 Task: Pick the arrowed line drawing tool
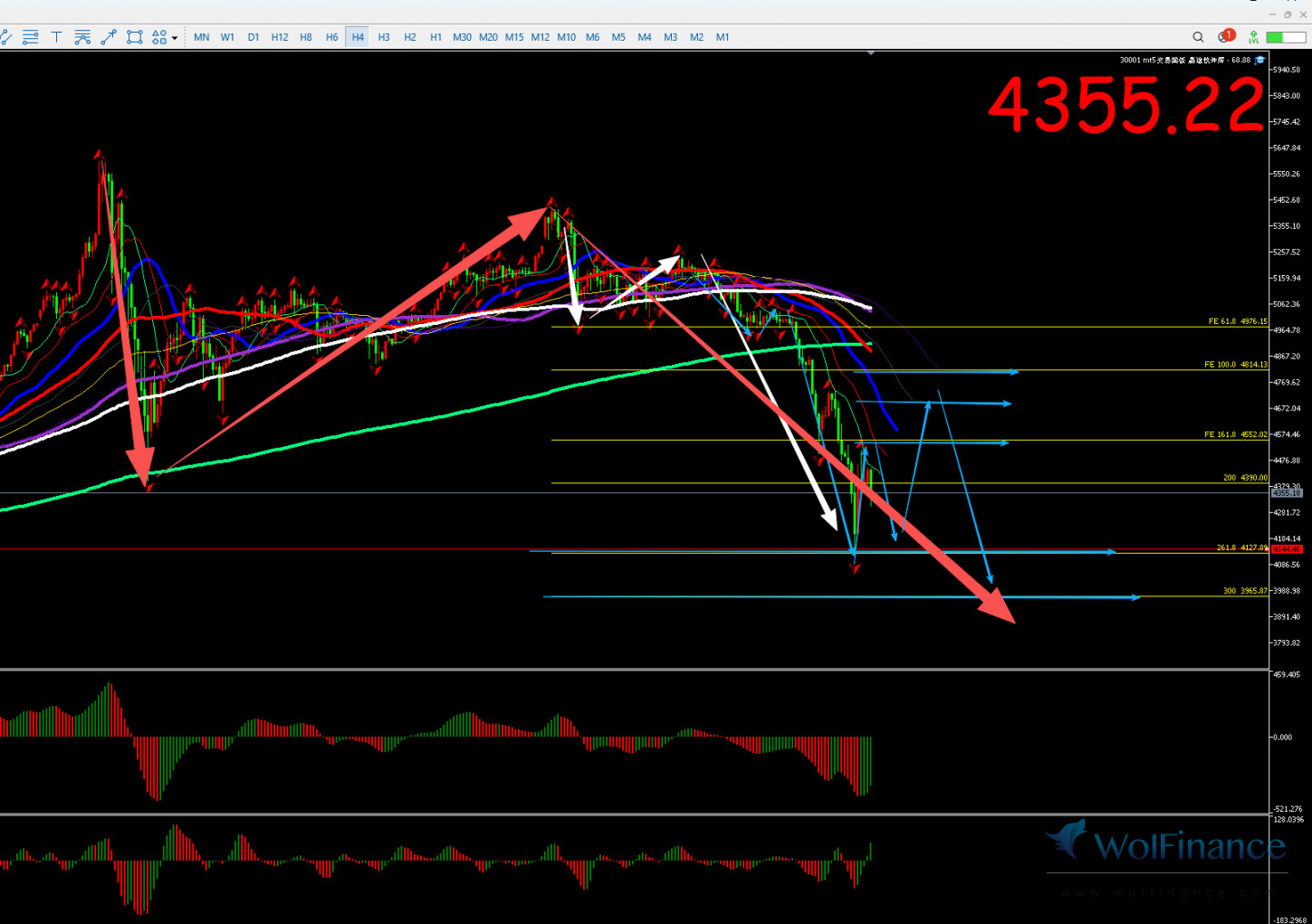pyautogui.click(x=109, y=37)
